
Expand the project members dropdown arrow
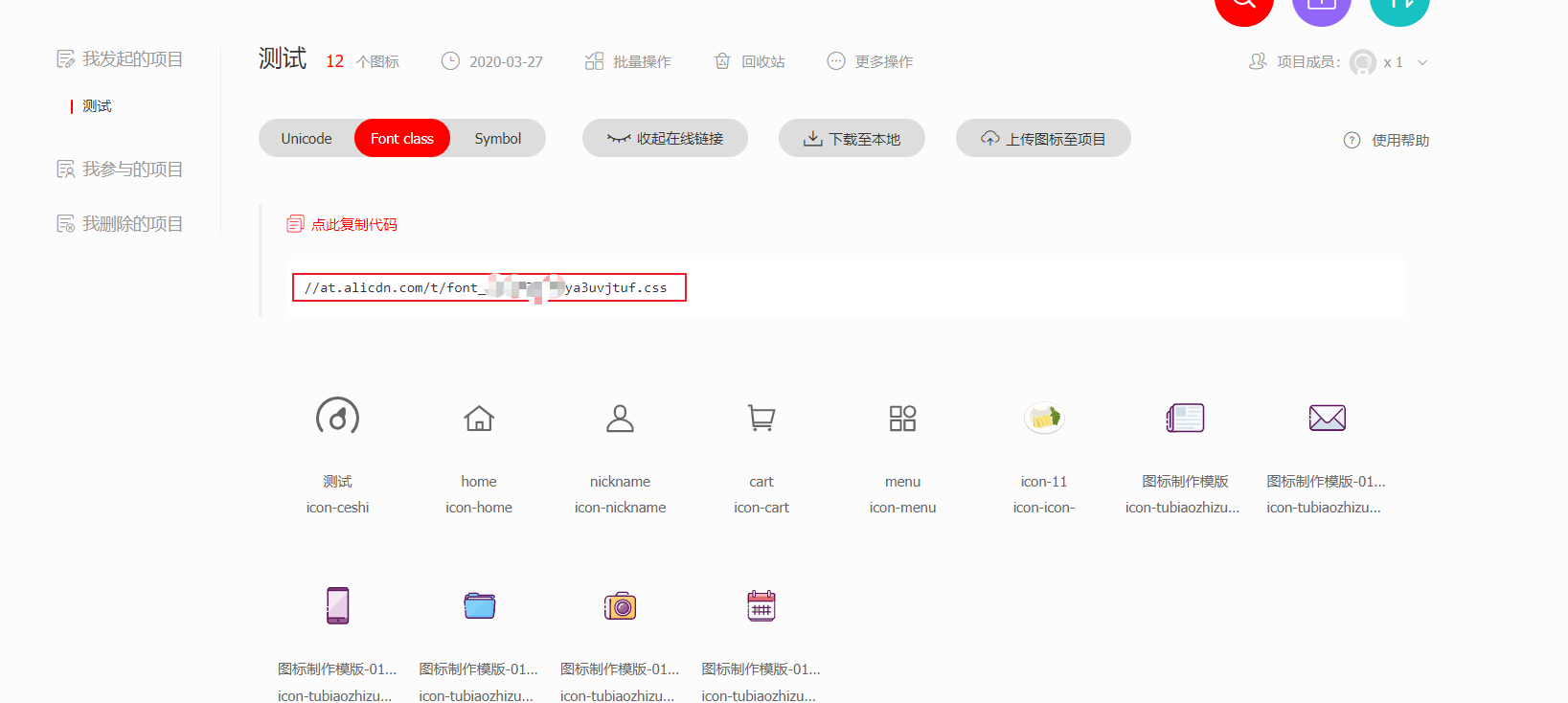(x=1422, y=62)
